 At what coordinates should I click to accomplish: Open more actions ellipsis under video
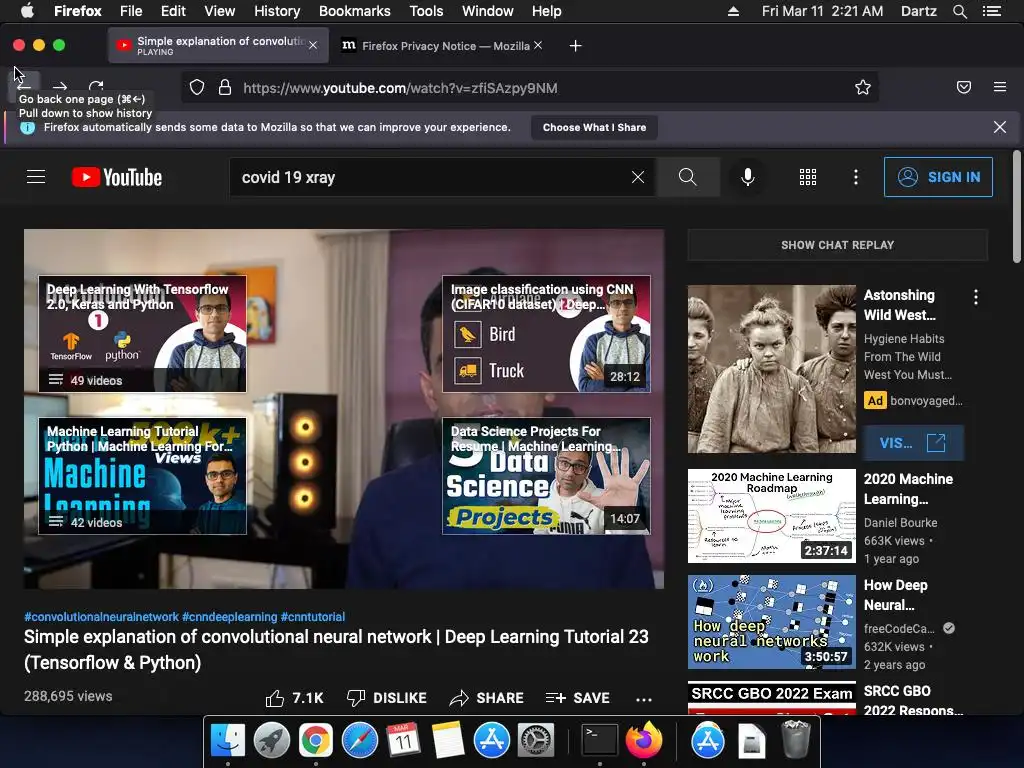click(x=644, y=699)
